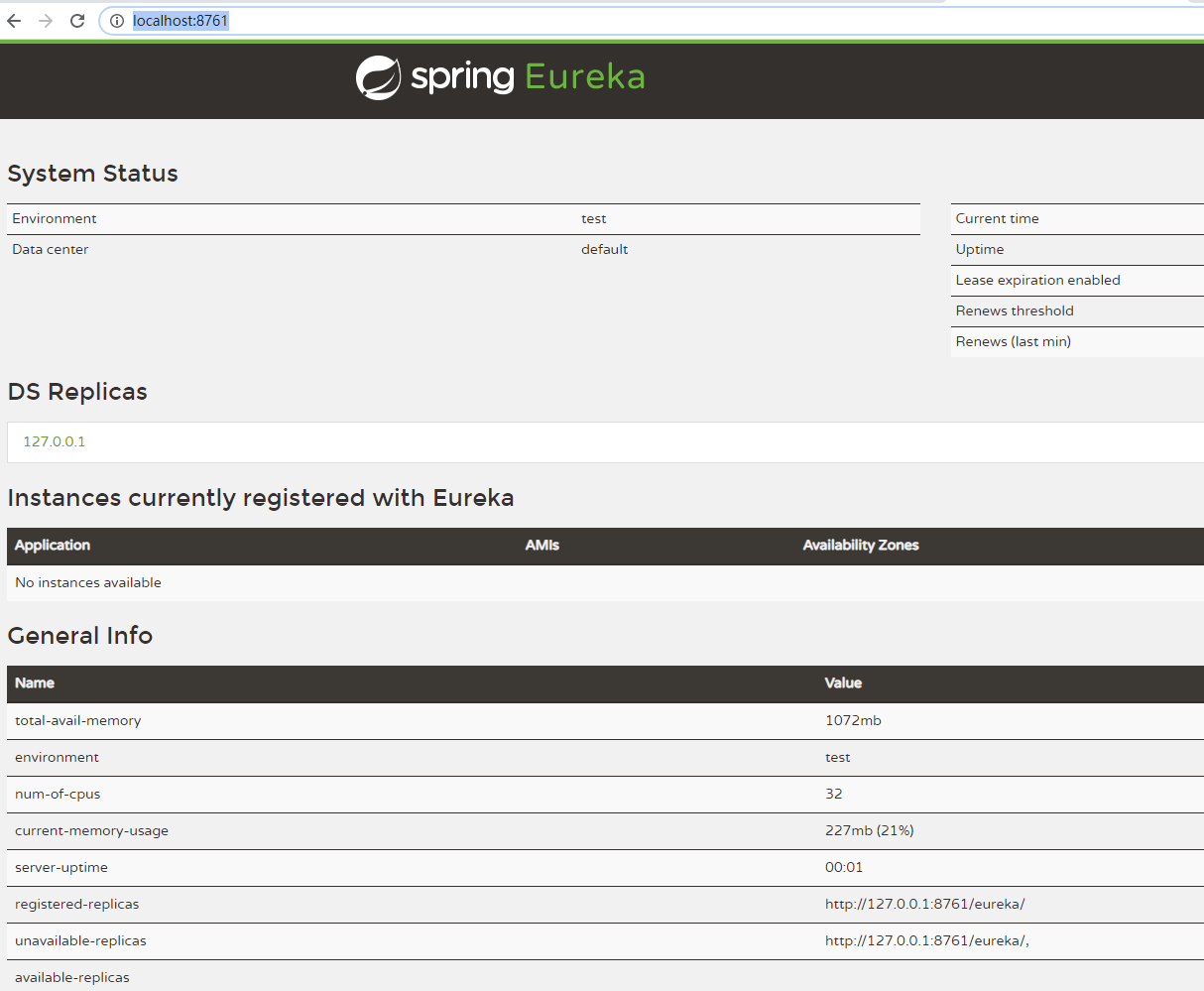
Task: Click the Renews threshold label
Action: coord(1015,311)
